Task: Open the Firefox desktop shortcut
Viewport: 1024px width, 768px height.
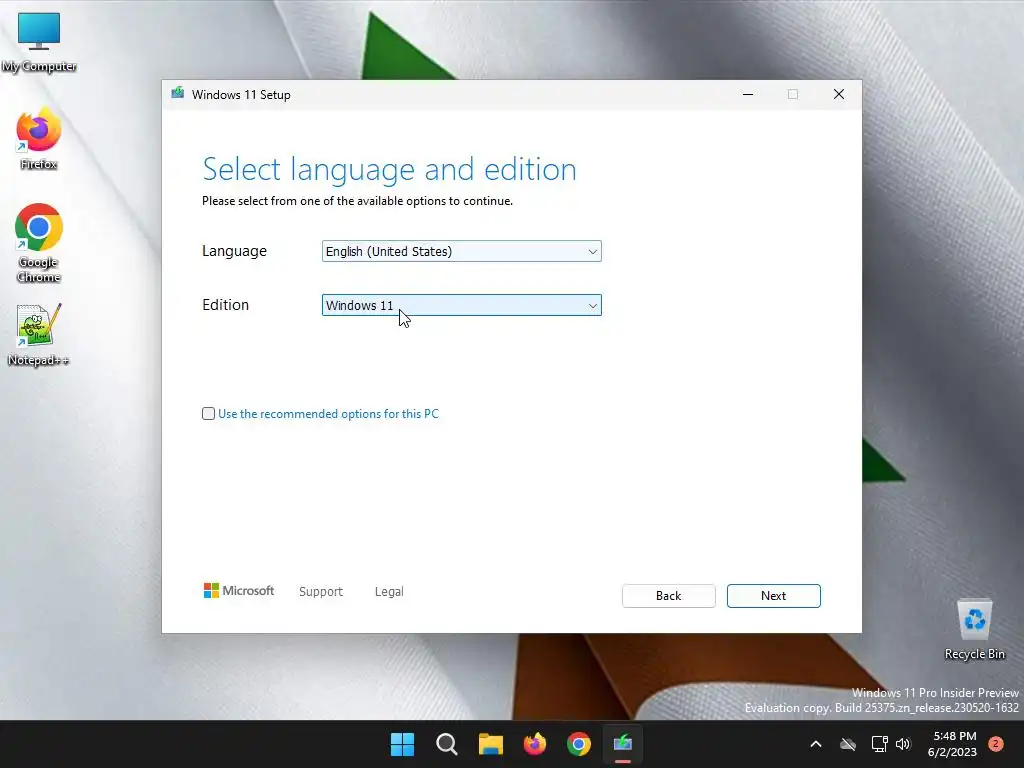Action: [x=39, y=138]
